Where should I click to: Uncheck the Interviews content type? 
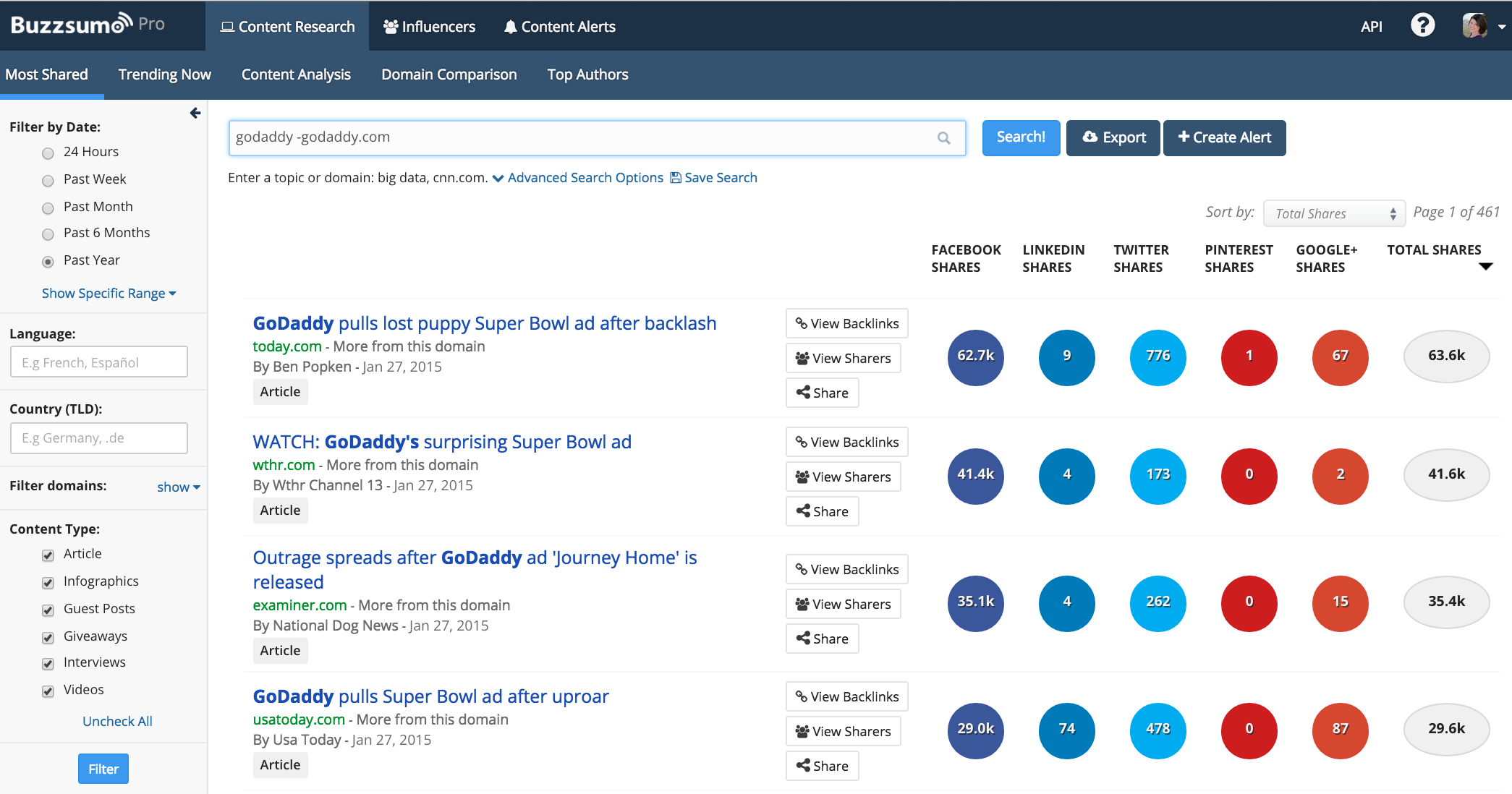click(x=48, y=663)
